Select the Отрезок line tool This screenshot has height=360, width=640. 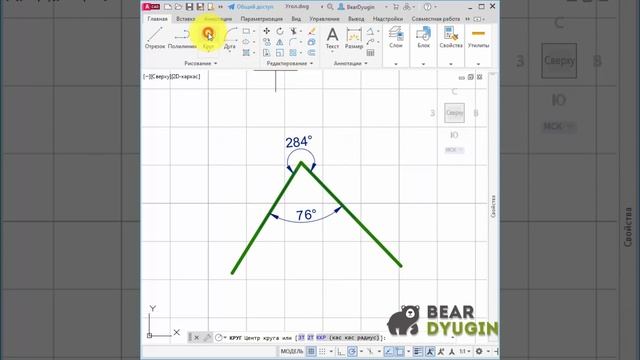pyautogui.click(x=155, y=38)
